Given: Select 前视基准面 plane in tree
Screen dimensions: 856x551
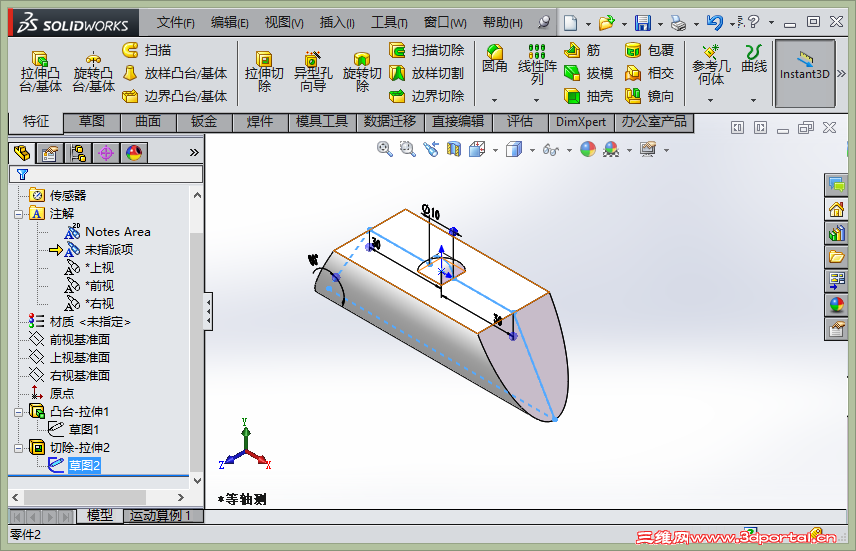Looking at the screenshot, I should (80, 340).
